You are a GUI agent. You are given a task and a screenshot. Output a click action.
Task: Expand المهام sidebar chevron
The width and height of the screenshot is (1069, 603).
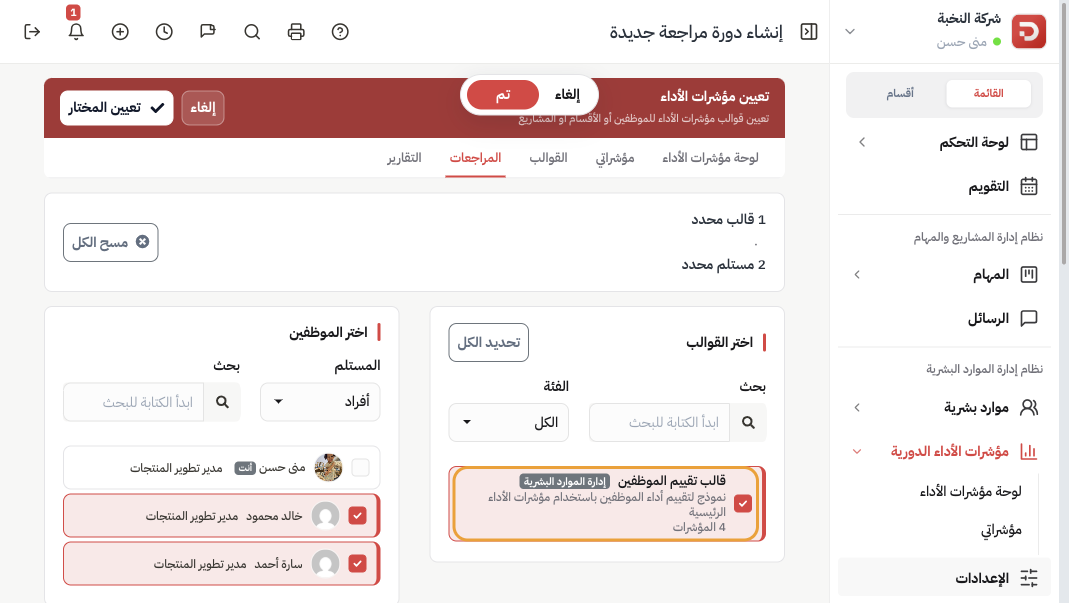pyautogui.click(x=857, y=274)
